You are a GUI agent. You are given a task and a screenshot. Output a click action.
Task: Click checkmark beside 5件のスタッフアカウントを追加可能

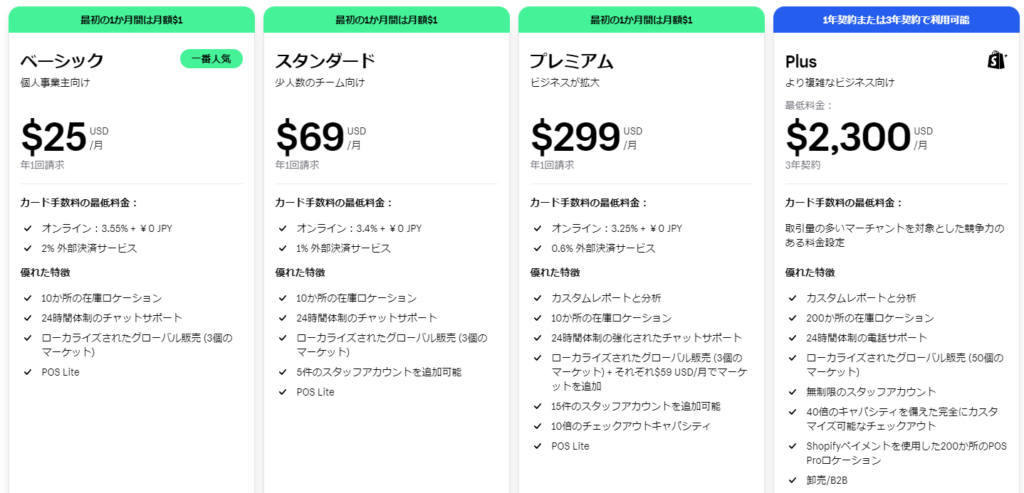point(282,372)
